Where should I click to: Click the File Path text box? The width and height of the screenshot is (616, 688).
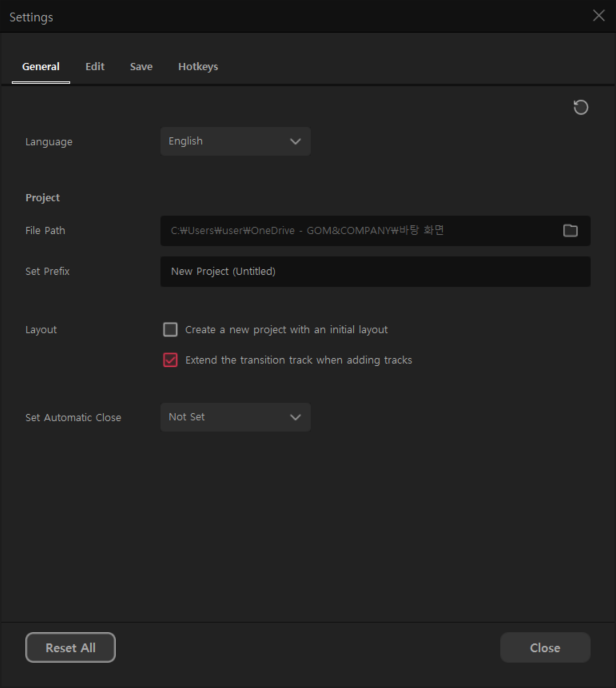360,230
